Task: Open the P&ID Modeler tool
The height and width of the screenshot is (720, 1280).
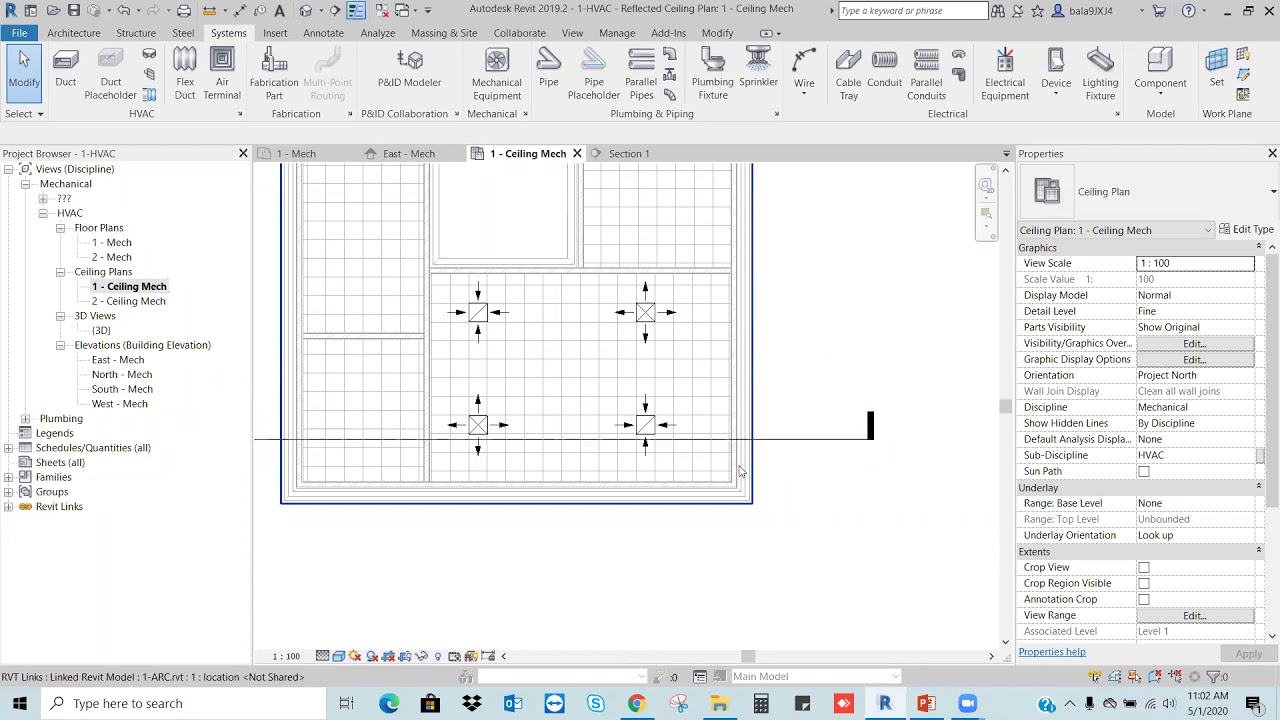Action: pyautogui.click(x=409, y=70)
